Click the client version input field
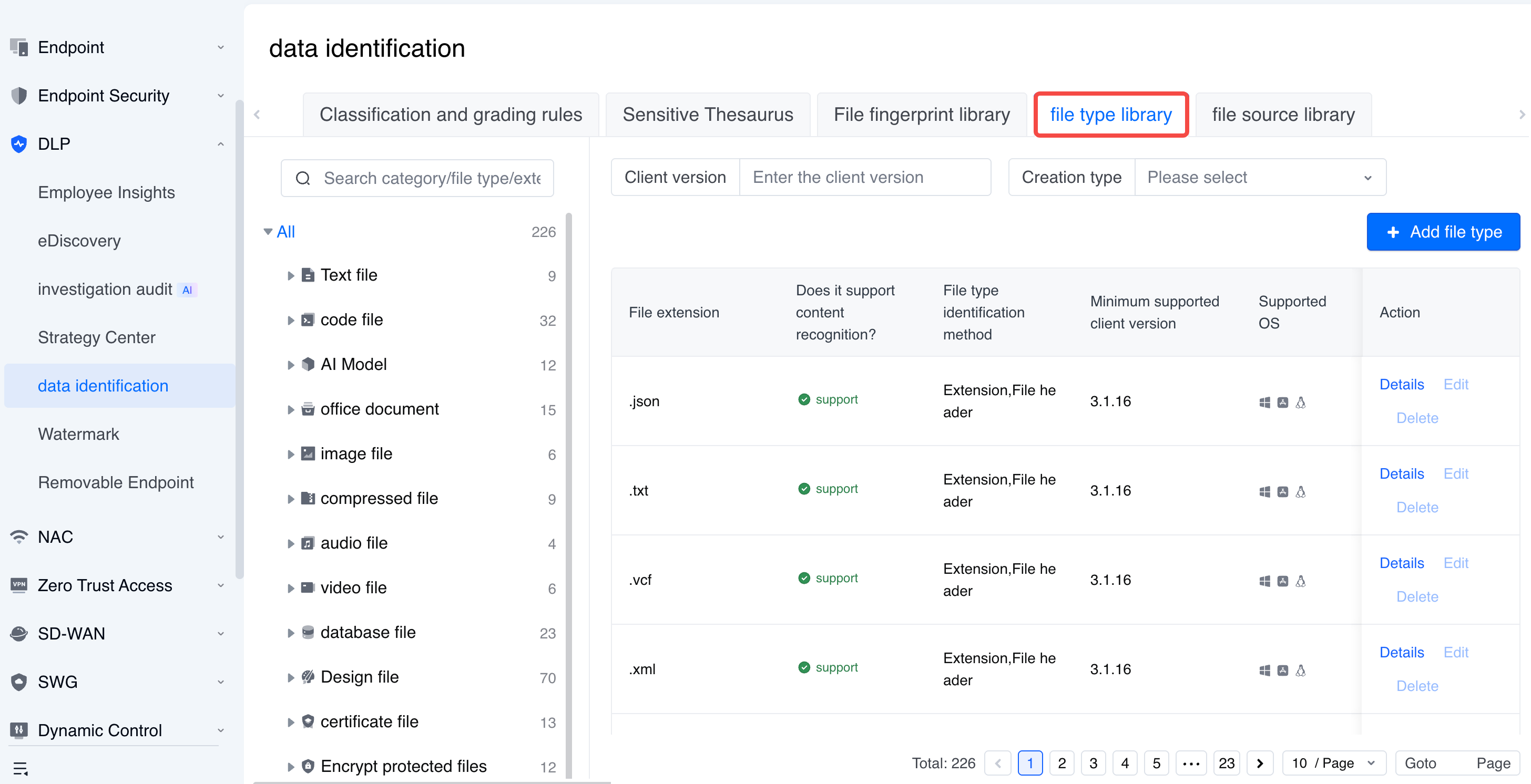This screenshot has height=784, width=1531. click(x=864, y=177)
